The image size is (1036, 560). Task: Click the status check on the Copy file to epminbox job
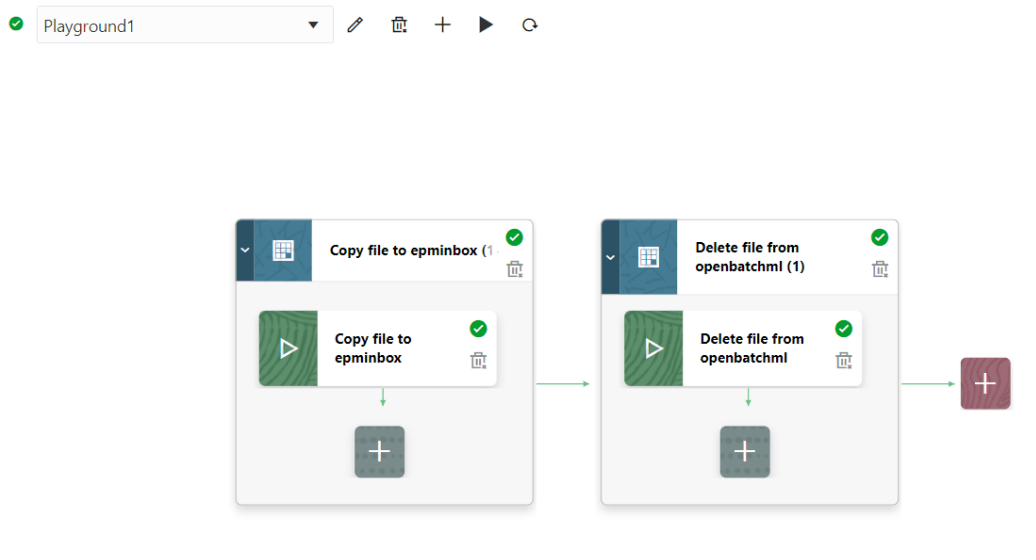click(x=478, y=328)
